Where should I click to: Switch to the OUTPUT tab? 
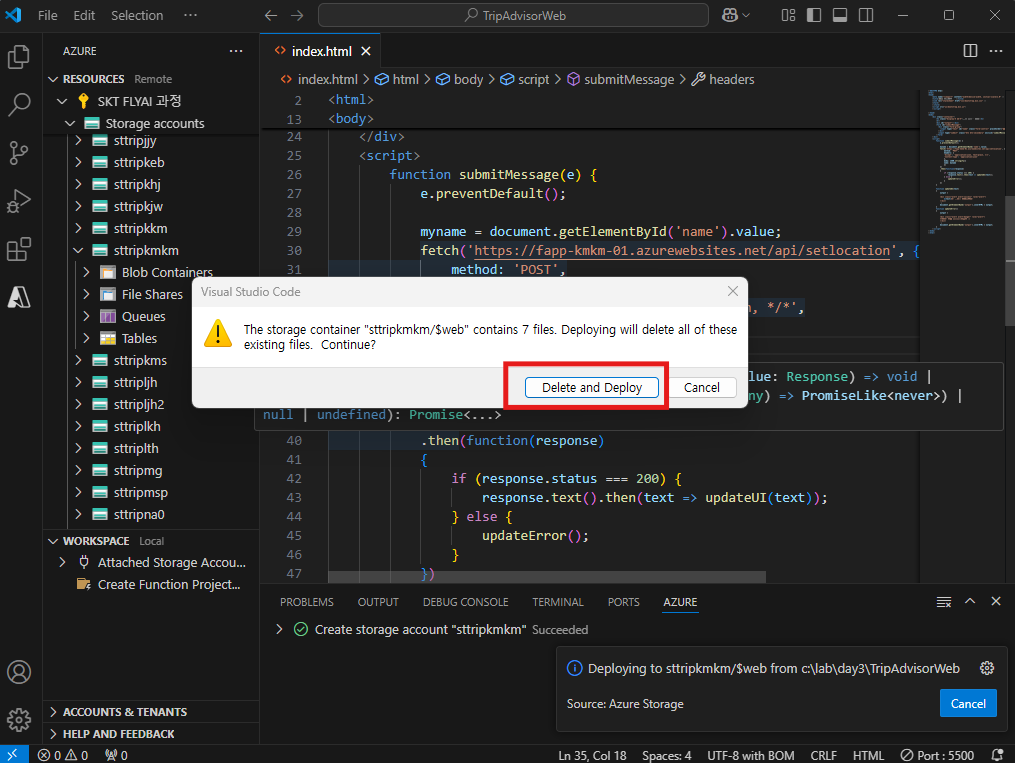(378, 602)
